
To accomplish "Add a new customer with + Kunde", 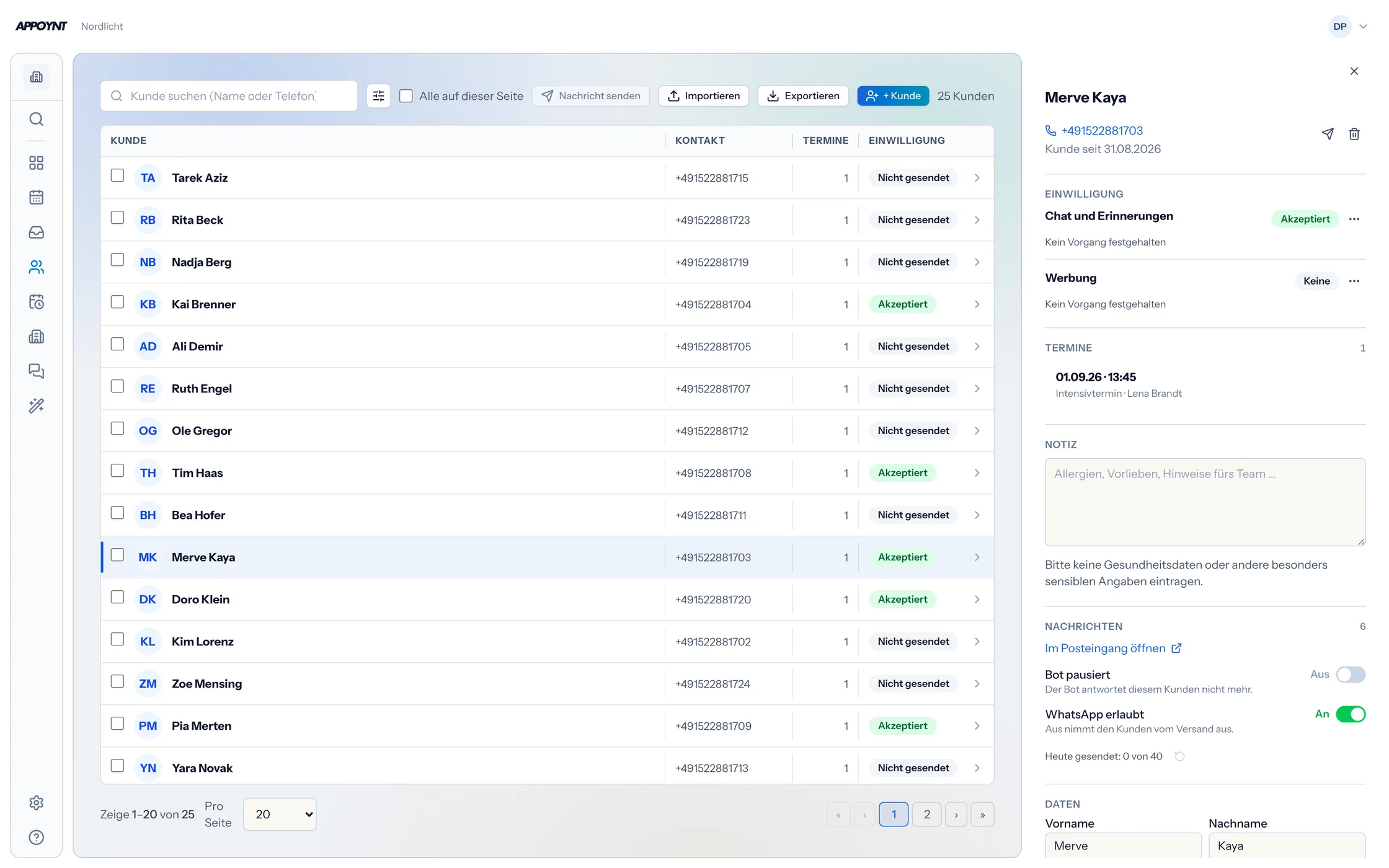I will tap(893, 96).
